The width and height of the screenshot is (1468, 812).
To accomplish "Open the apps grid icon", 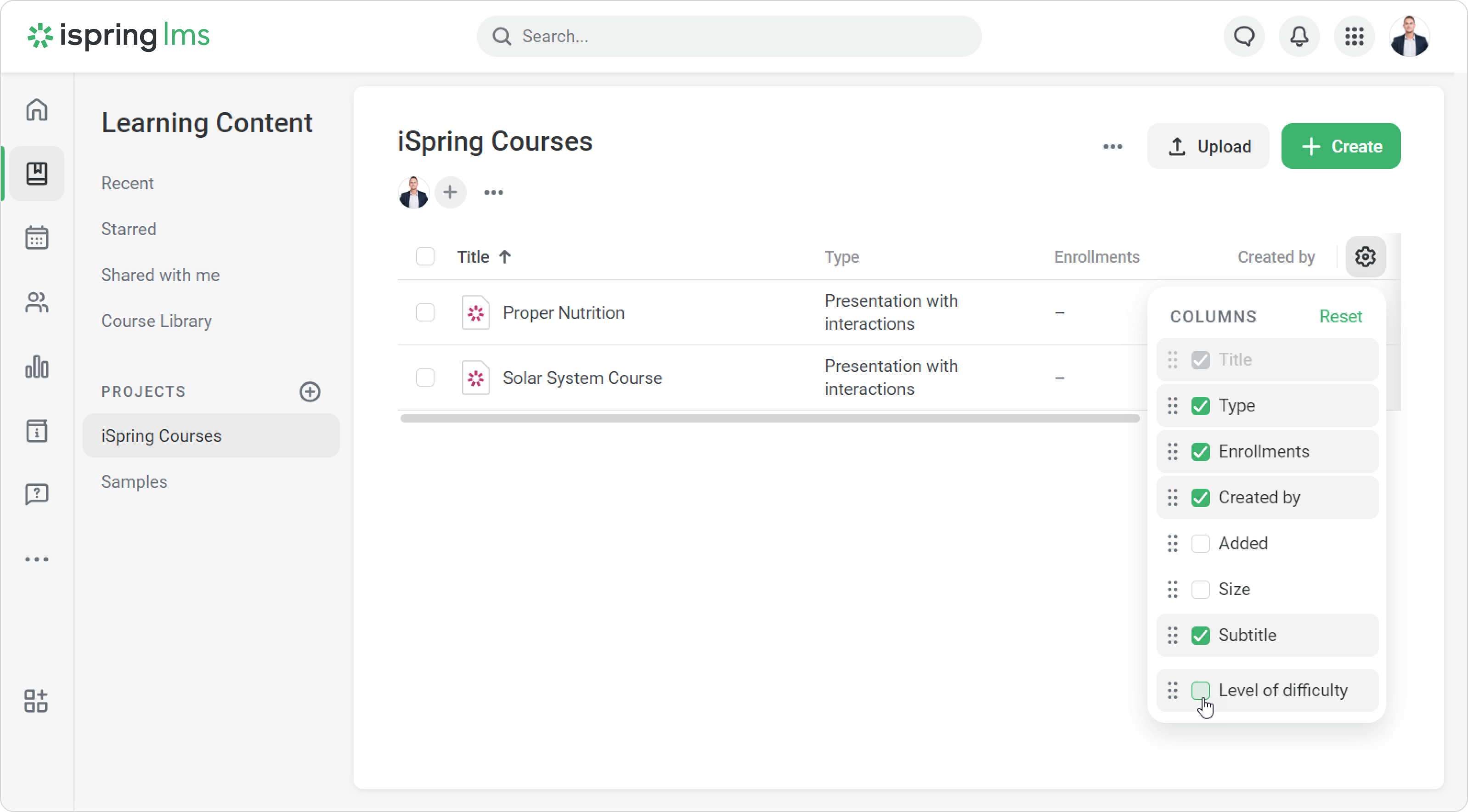I will tap(1354, 36).
